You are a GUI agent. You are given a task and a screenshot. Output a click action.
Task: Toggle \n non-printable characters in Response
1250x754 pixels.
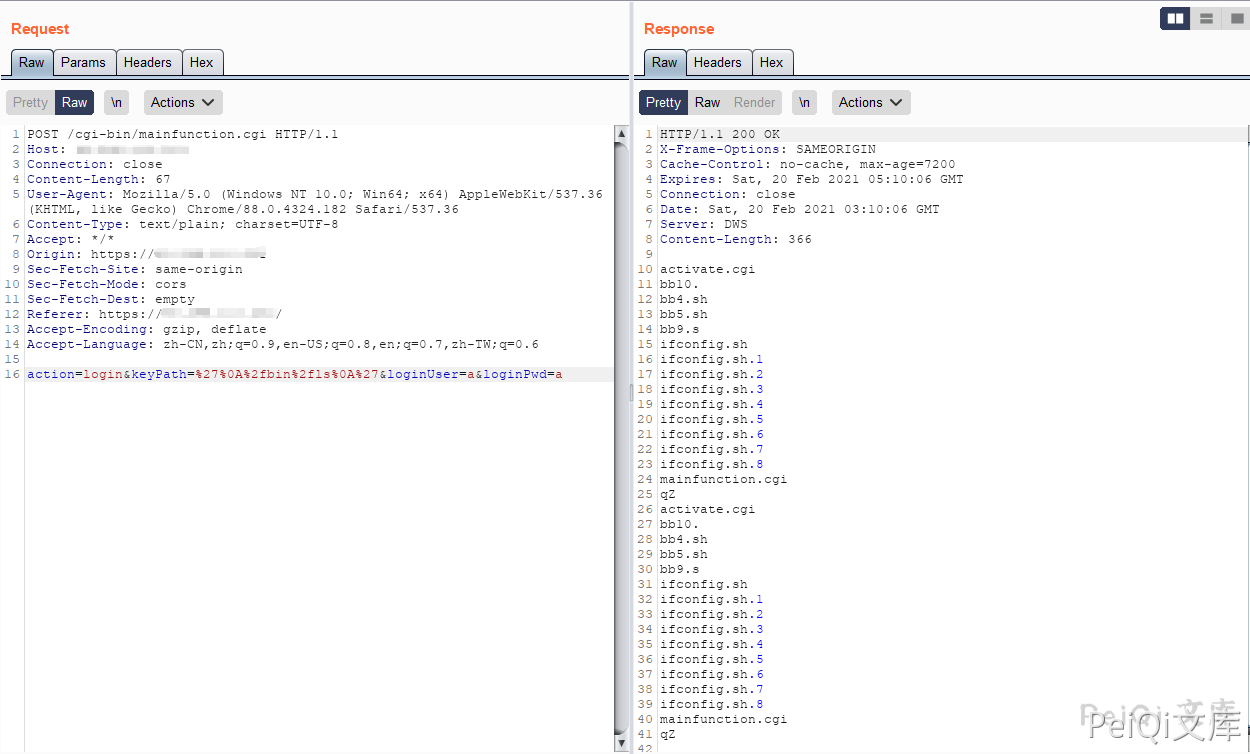[x=805, y=102]
